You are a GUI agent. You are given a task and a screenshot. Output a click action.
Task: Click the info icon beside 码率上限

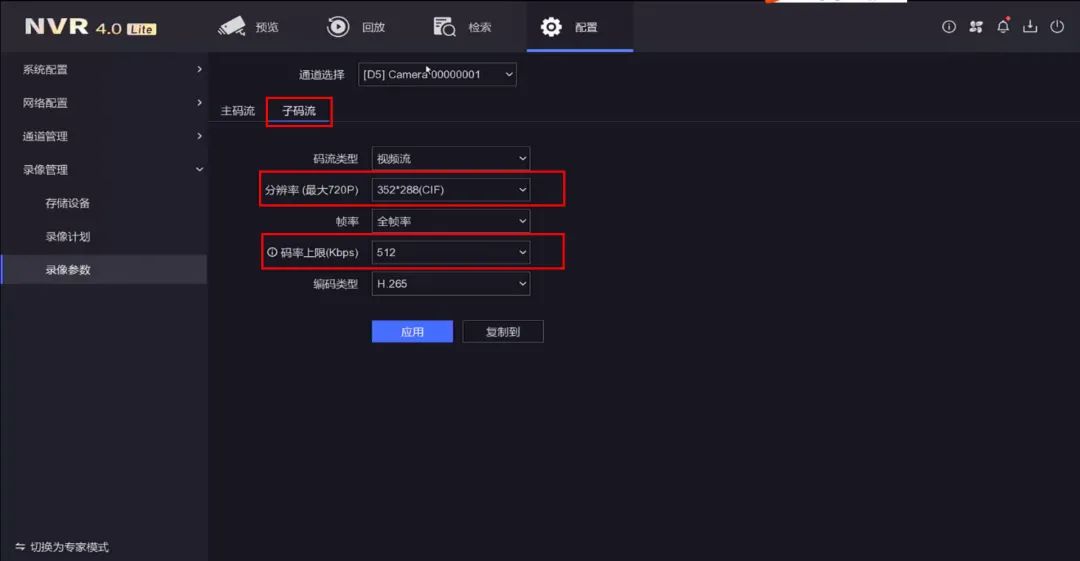[x=272, y=253]
